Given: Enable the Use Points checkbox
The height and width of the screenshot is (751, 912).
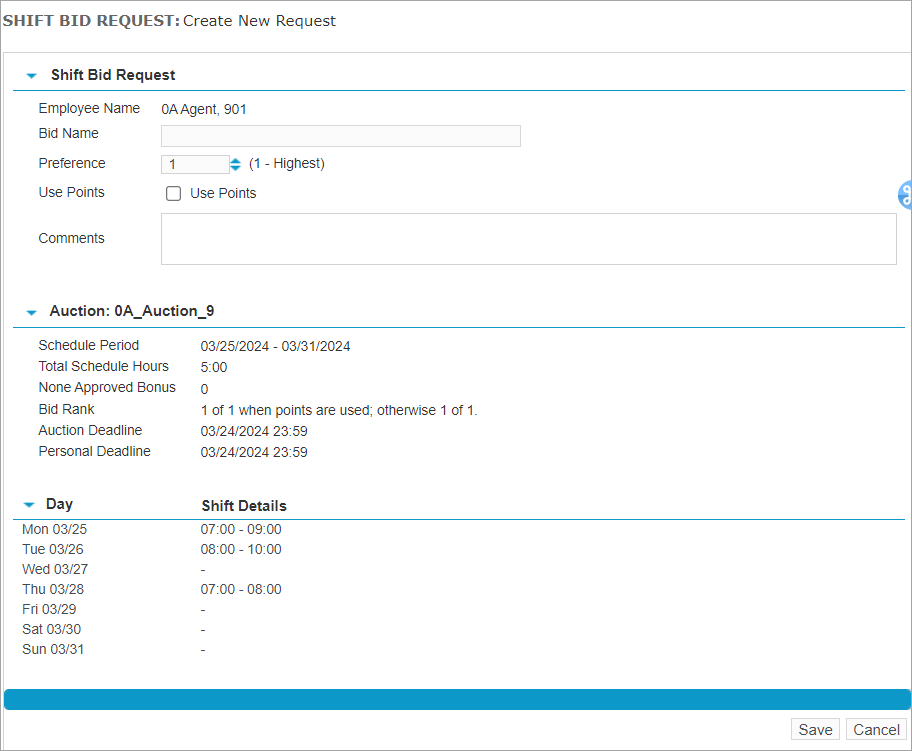Looking at the screenshot, I should (x=173, y=193).
